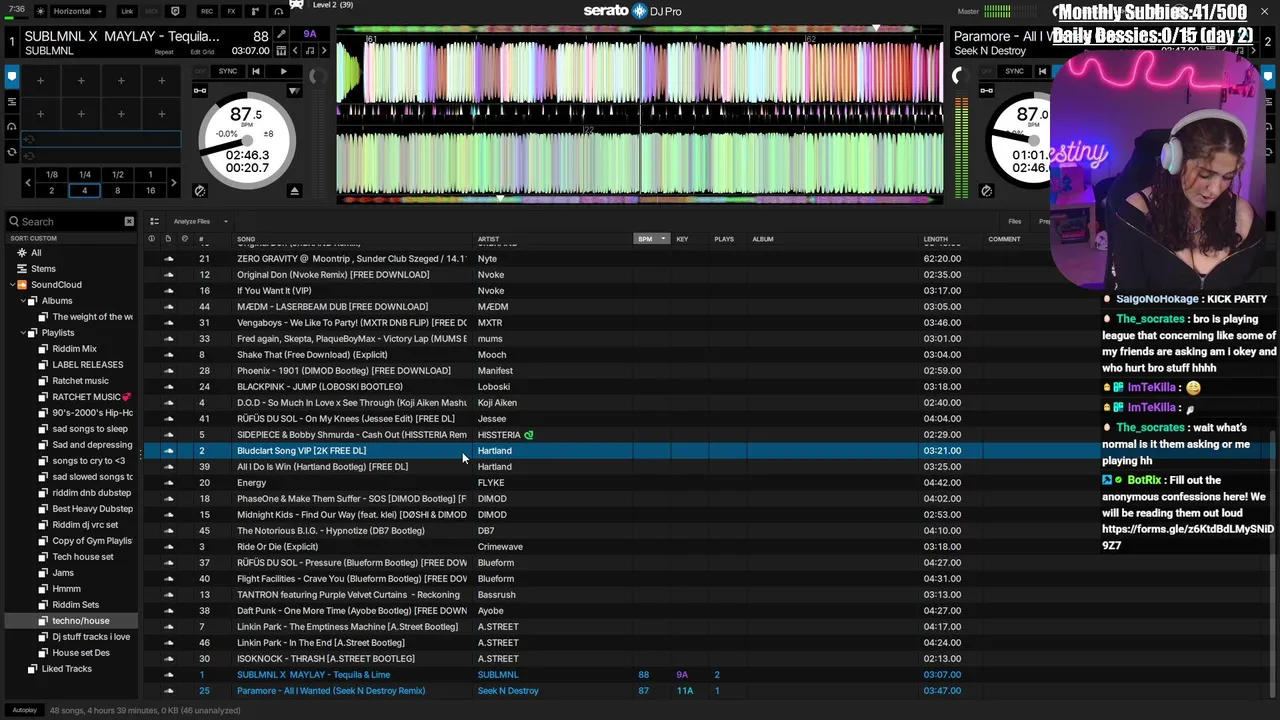Viewport: 1280px width, 720px height.
Task: Click the shield icon next to MIDI
Action: click(x=175, y=11)
